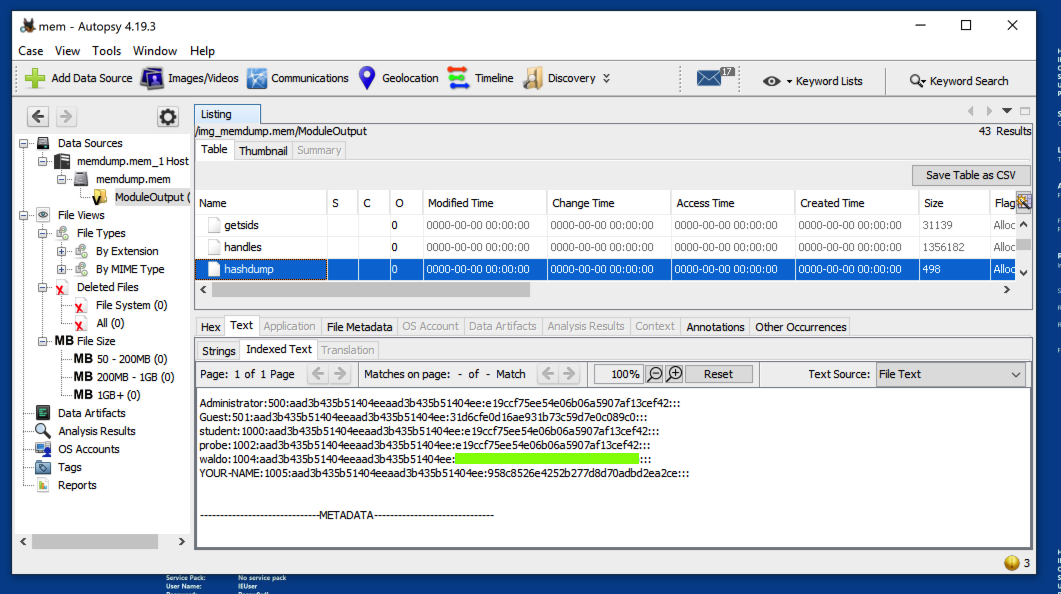
Task: Open Images/Videos viewer icon
Action: tap(152, 78)
